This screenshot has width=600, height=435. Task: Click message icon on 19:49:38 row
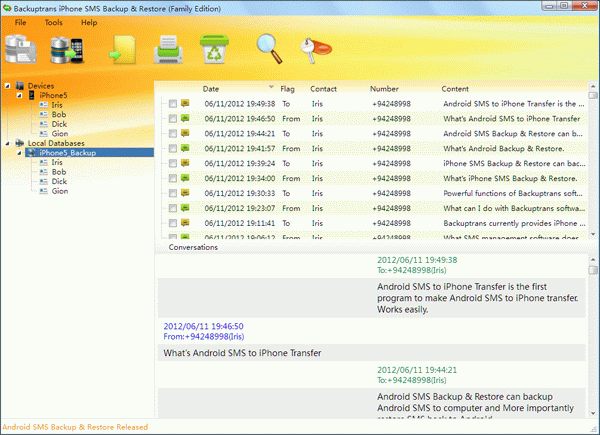coord(185,103)
